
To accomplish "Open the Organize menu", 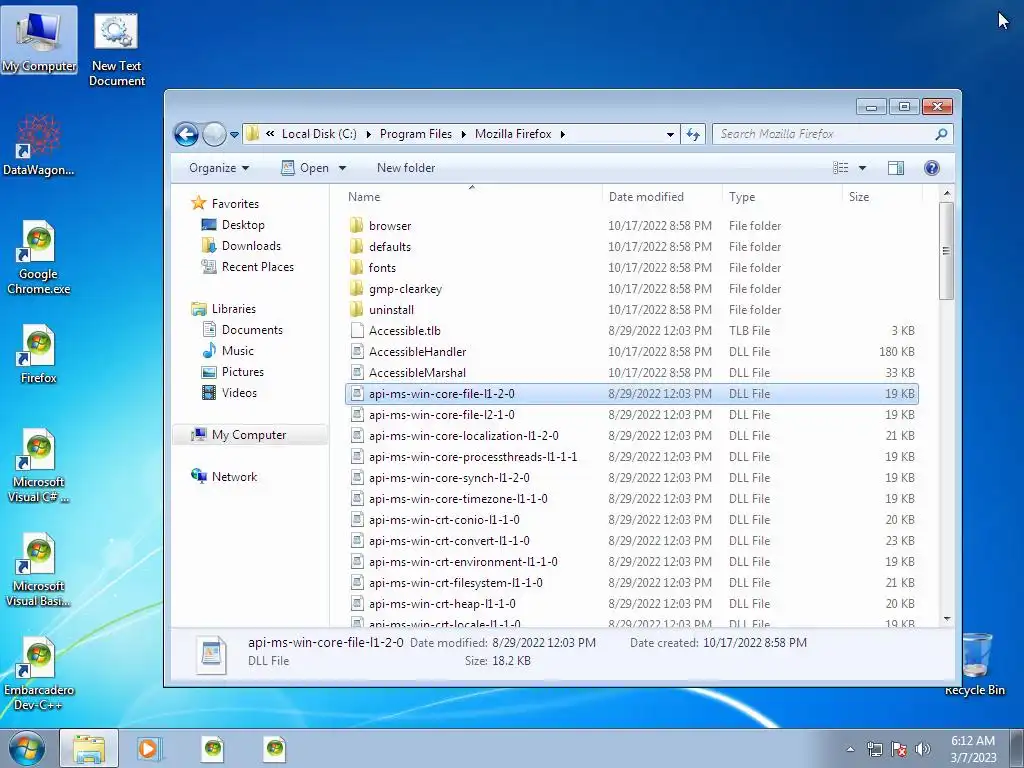I will (x=219, y=168).
